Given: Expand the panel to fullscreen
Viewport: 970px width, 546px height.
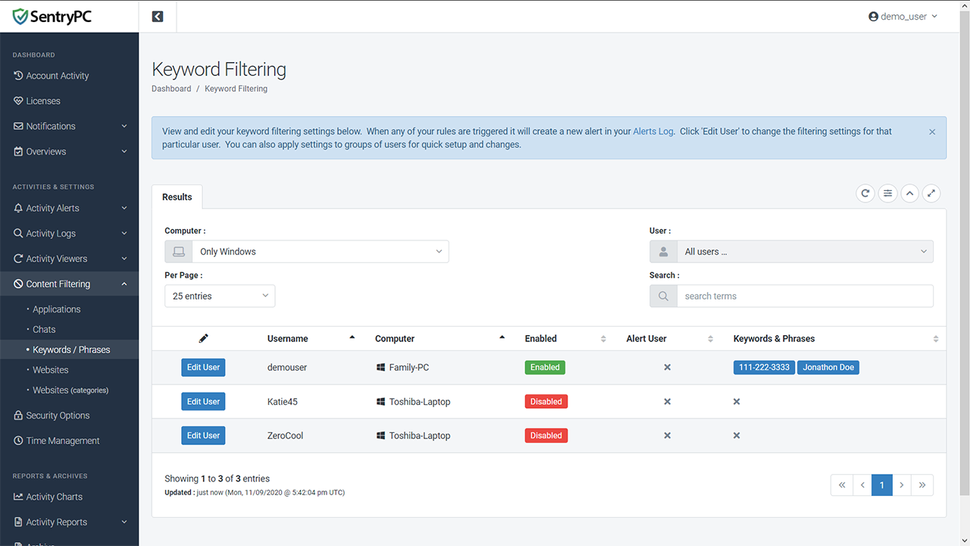Looking at the screenshot, I should pos(931,193).
